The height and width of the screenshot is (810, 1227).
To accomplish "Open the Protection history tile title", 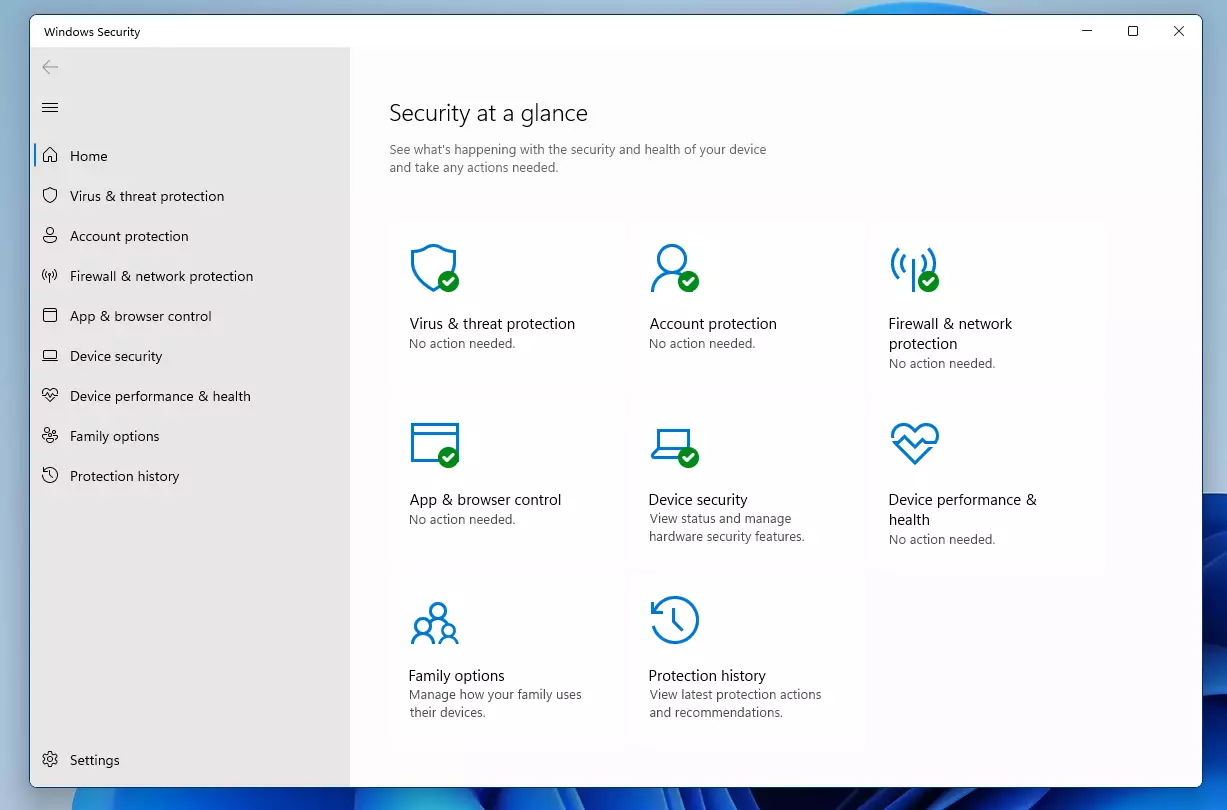I will [x=707, y=676].
